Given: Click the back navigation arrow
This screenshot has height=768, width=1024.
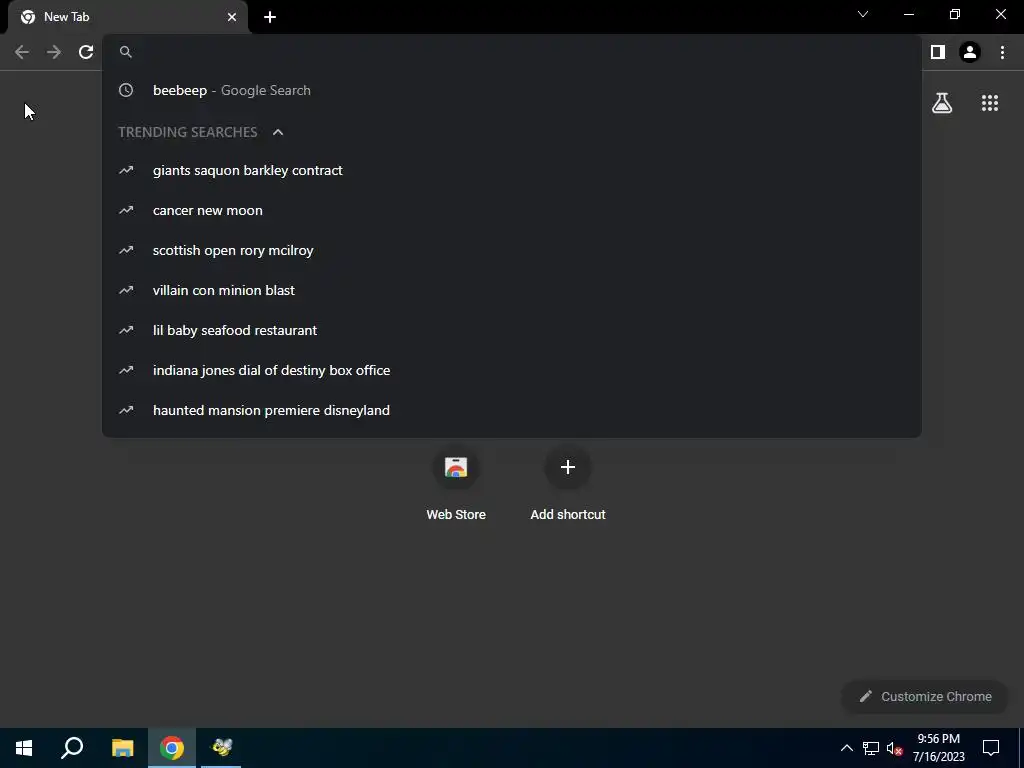Looking at the screenshot, I should point(22,52).
